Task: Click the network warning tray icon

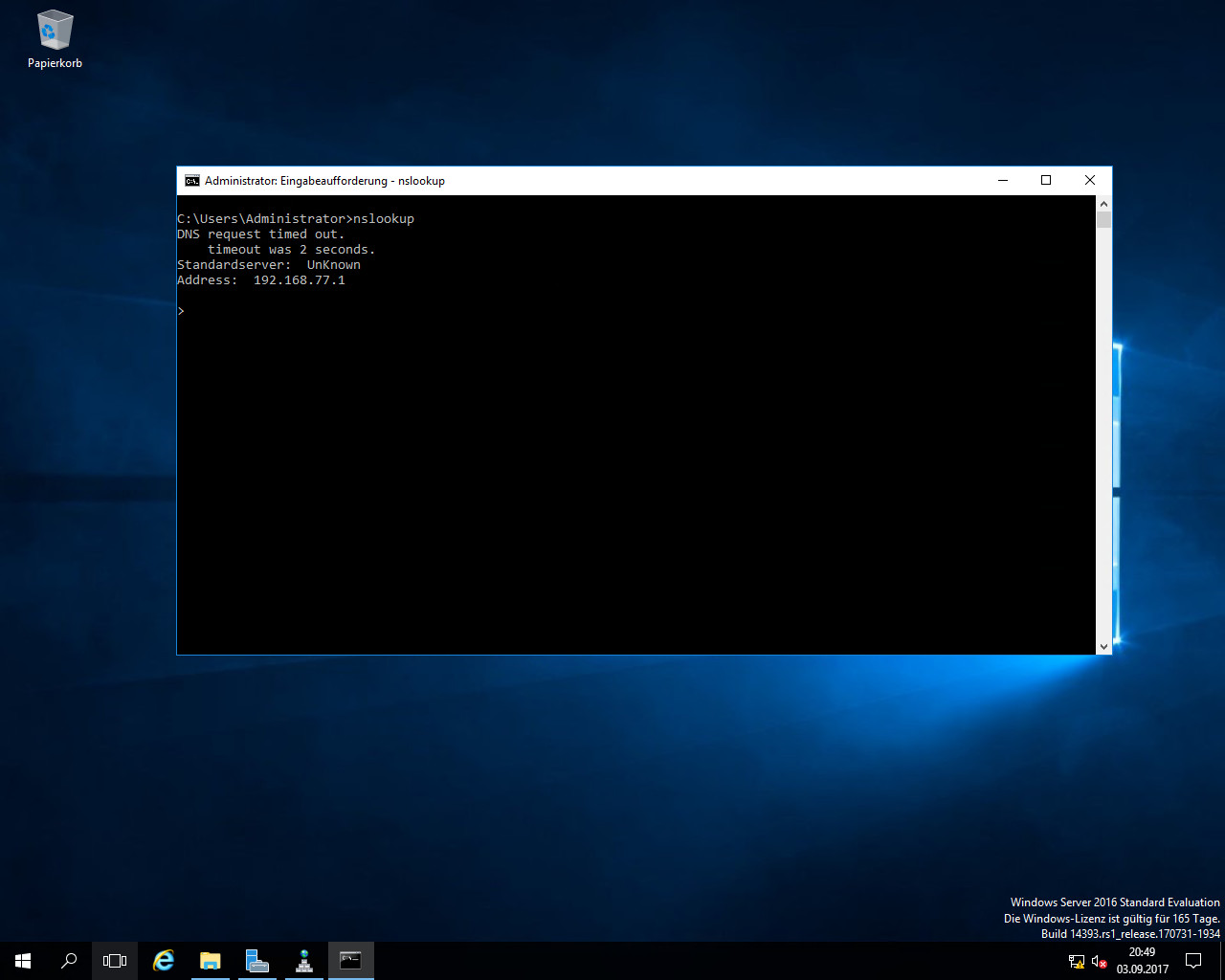Action: point(1077,961)
